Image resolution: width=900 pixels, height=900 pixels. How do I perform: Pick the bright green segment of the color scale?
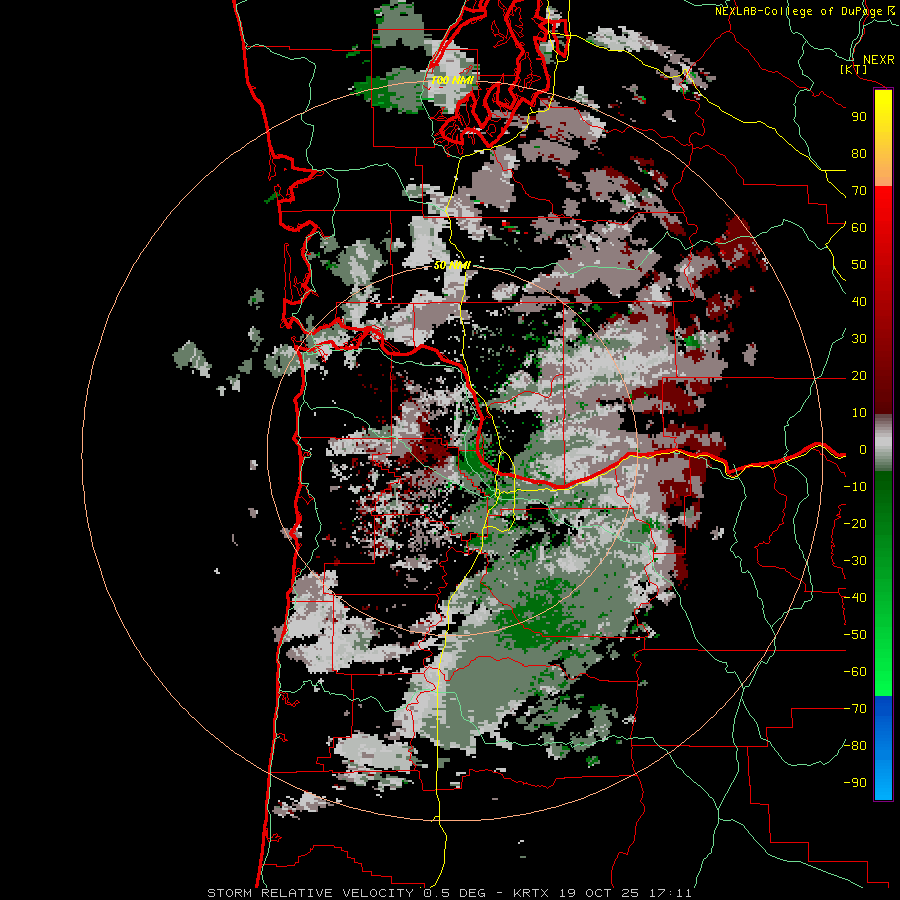(x=883, y=649)
